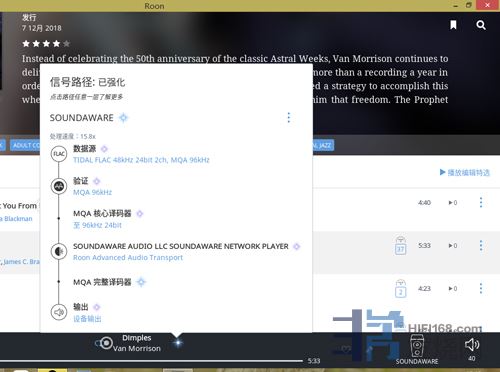Open three-dot menu for the 4:23 track
Viewport: 500px width, 372px height.
click(x=481, y=288)
